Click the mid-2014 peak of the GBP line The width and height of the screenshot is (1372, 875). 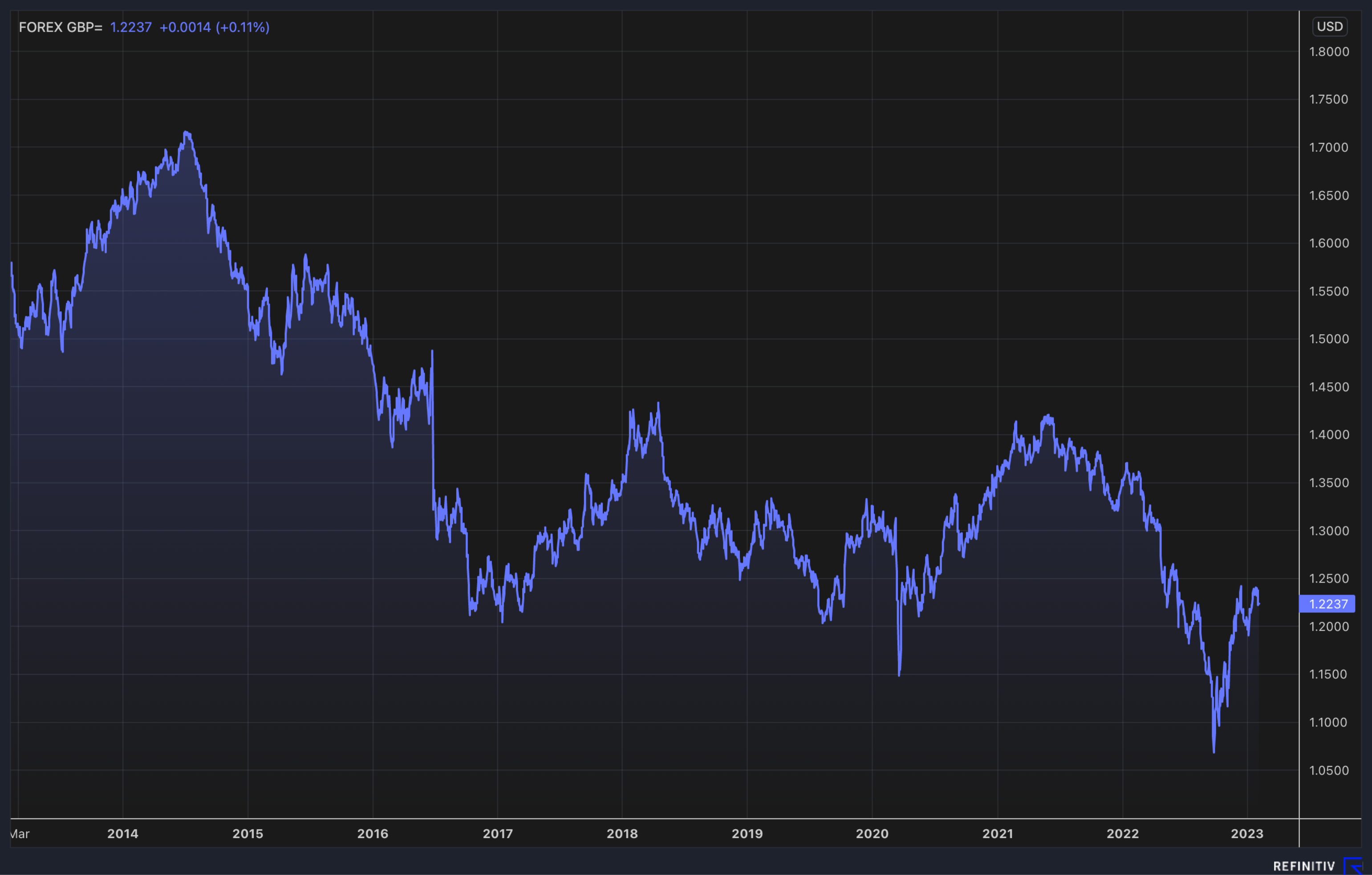(x=187, y=134)
